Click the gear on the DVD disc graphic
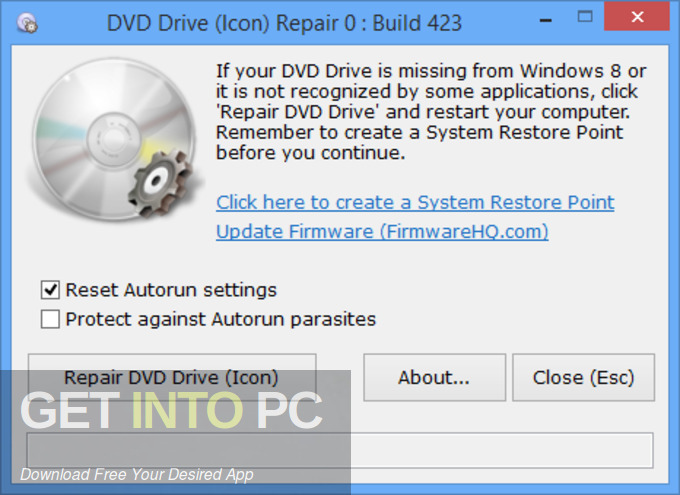The height and width of the screenshot is (495, 680). [160, 180]
